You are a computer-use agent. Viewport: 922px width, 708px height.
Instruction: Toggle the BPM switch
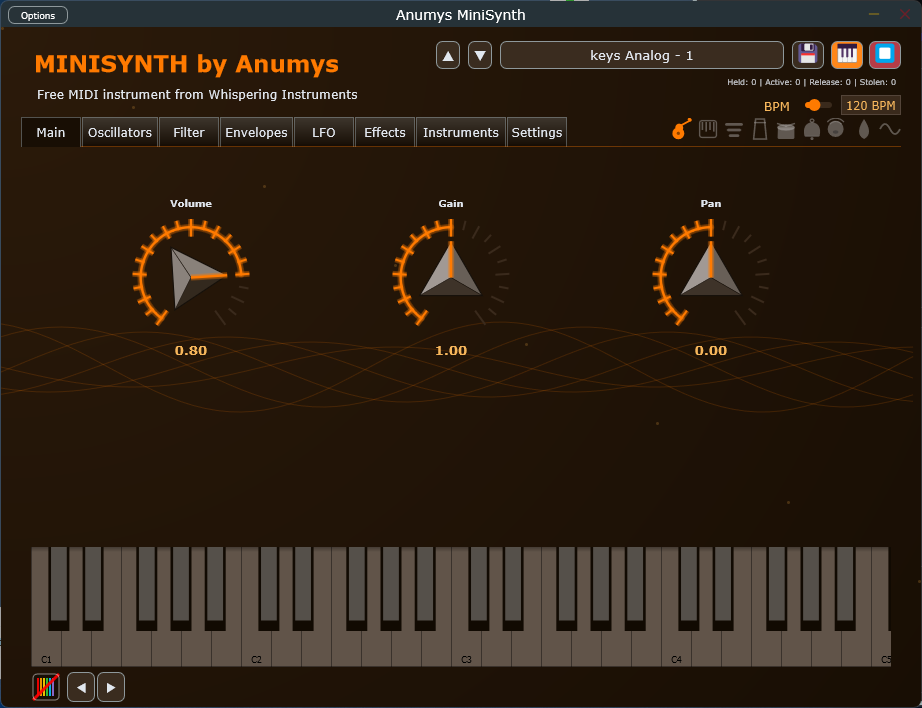(x=817, y=105)
